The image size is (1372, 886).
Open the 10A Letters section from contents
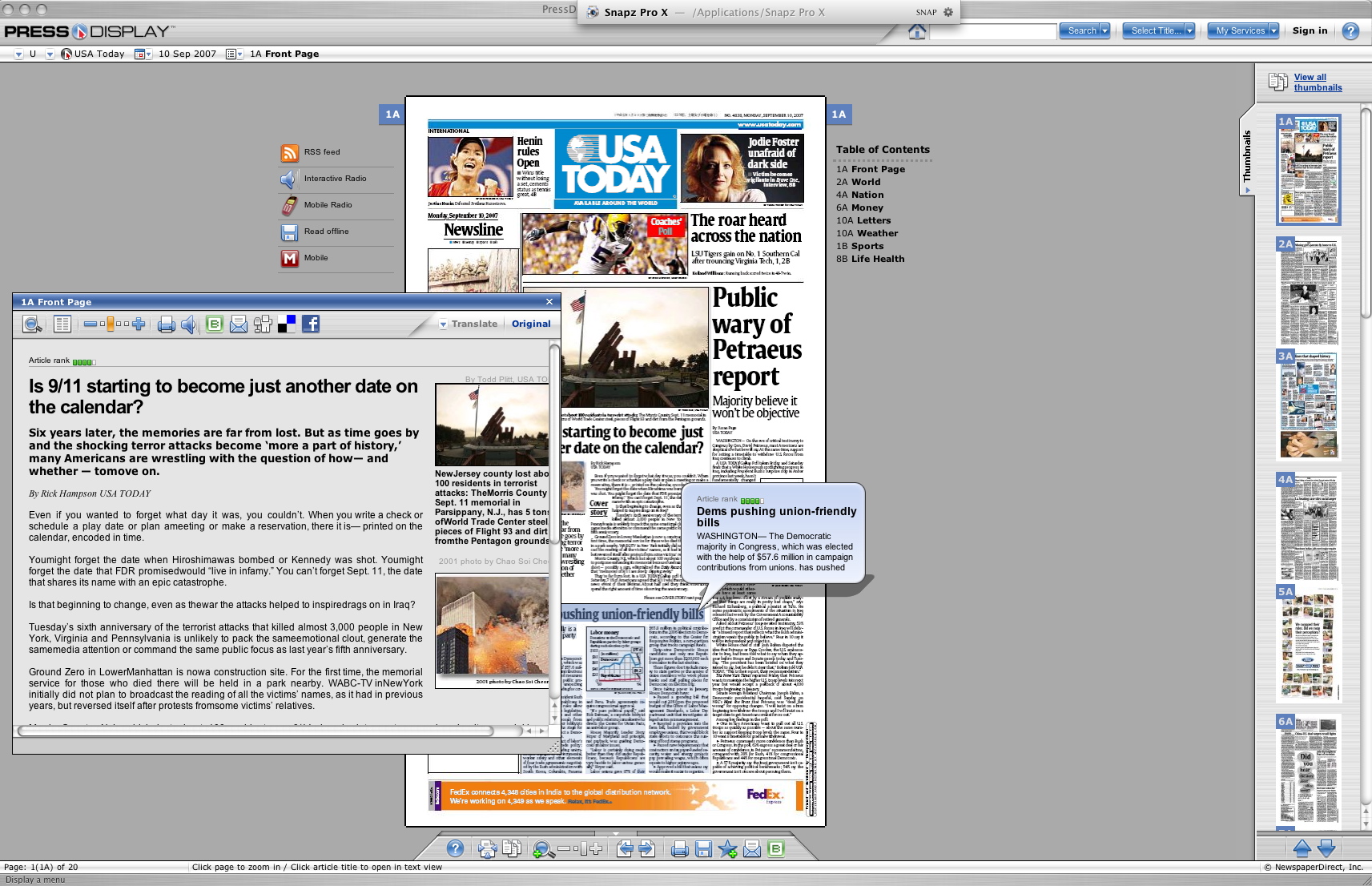(863, 221)
